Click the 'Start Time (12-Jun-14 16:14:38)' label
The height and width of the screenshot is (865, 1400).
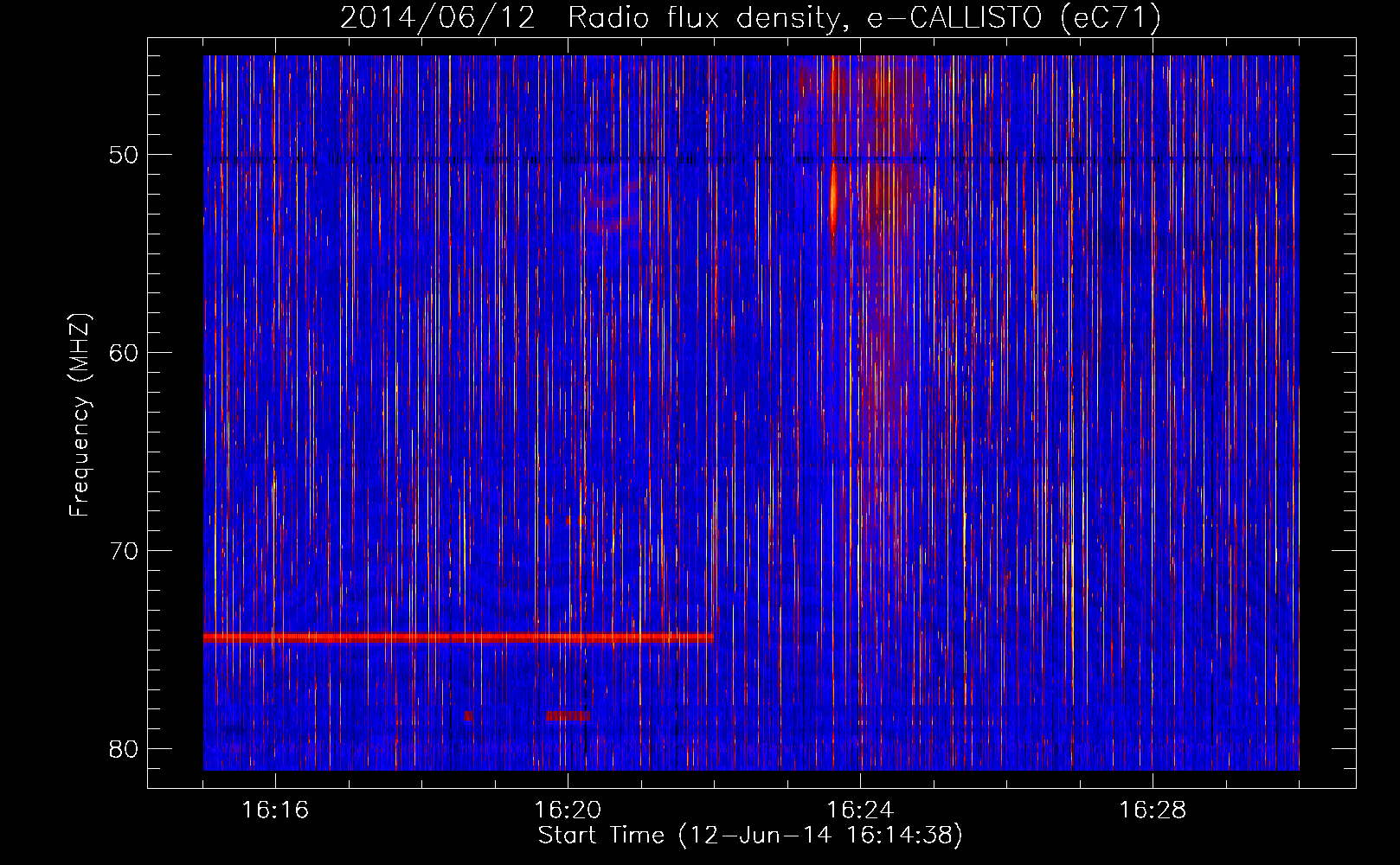[750, 836]
